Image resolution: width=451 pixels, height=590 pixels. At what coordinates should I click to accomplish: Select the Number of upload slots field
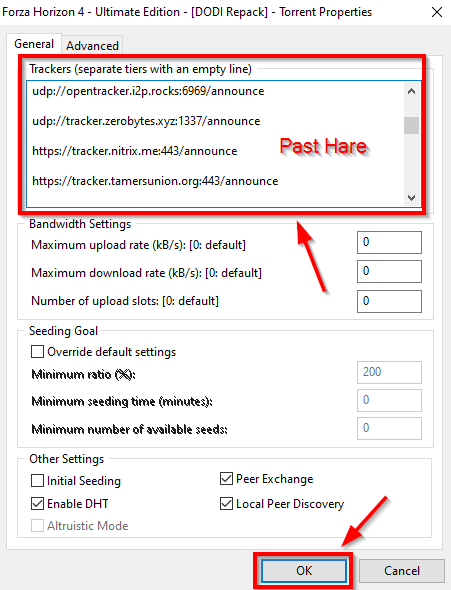[x=389, y=301]
